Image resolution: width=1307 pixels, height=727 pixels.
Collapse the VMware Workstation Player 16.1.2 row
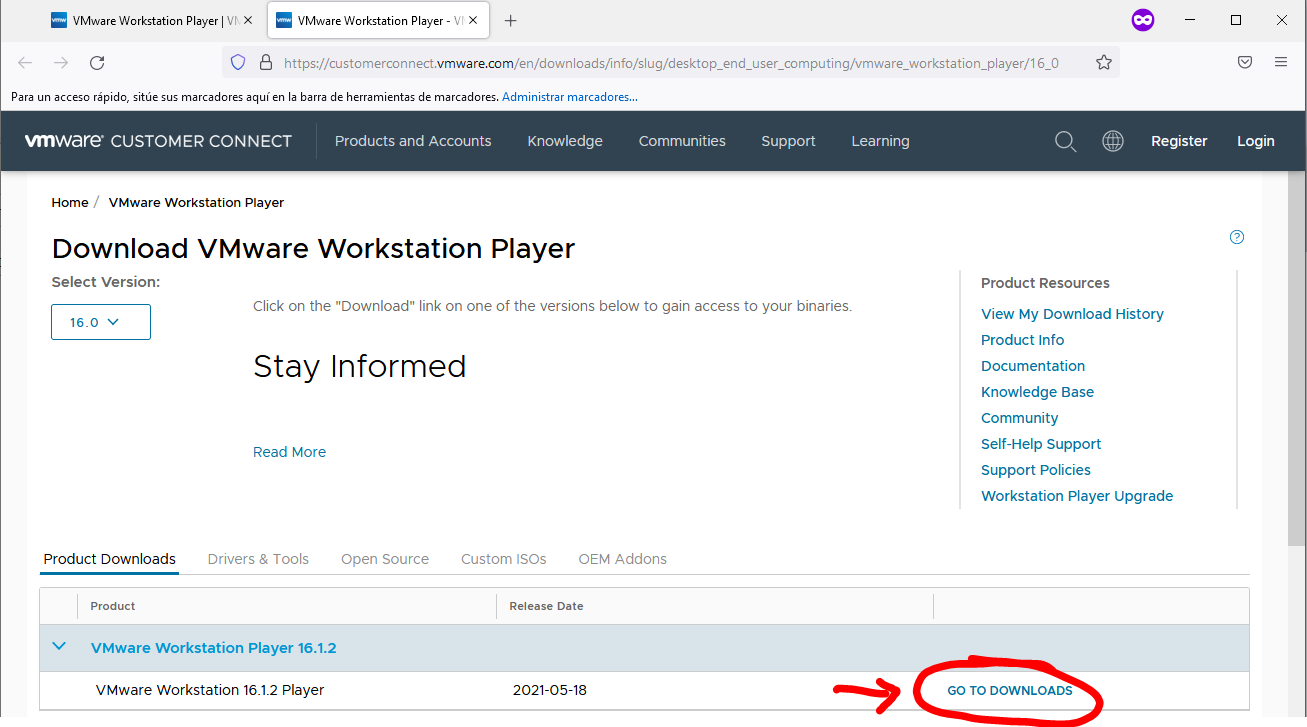[59, 646]
